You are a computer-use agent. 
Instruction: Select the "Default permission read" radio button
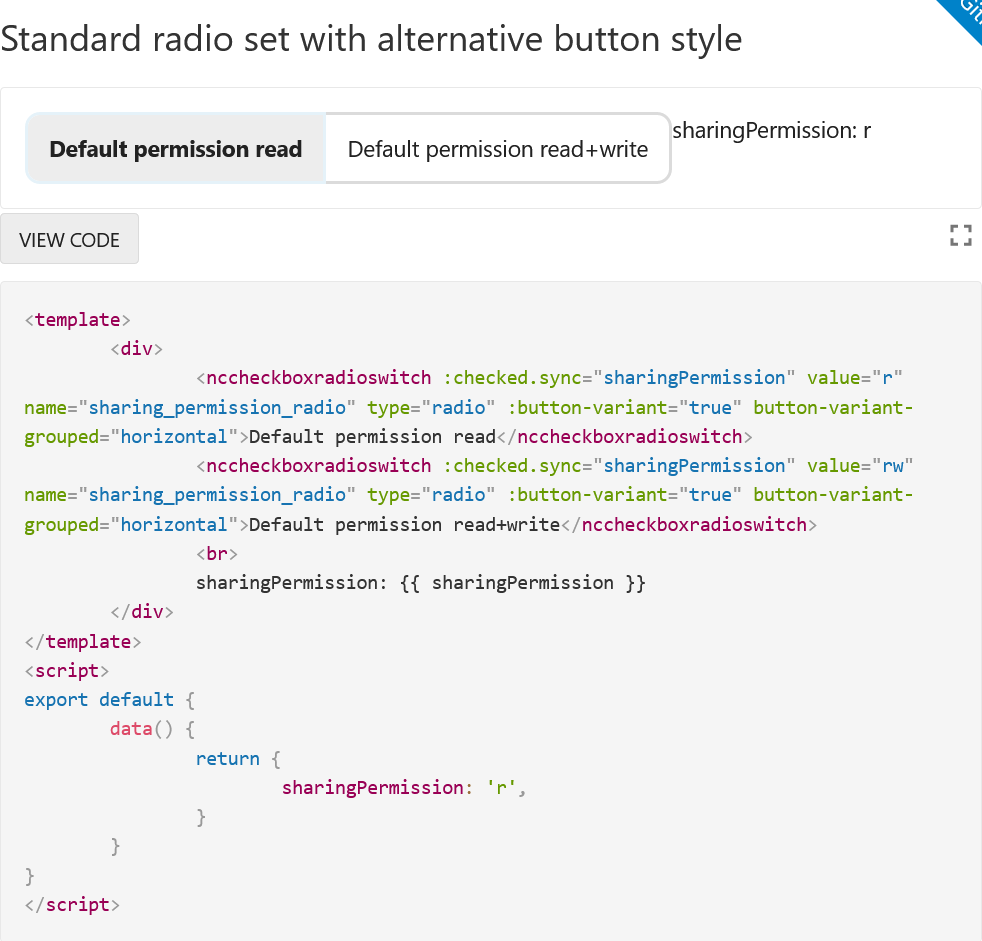pos(175,149)
